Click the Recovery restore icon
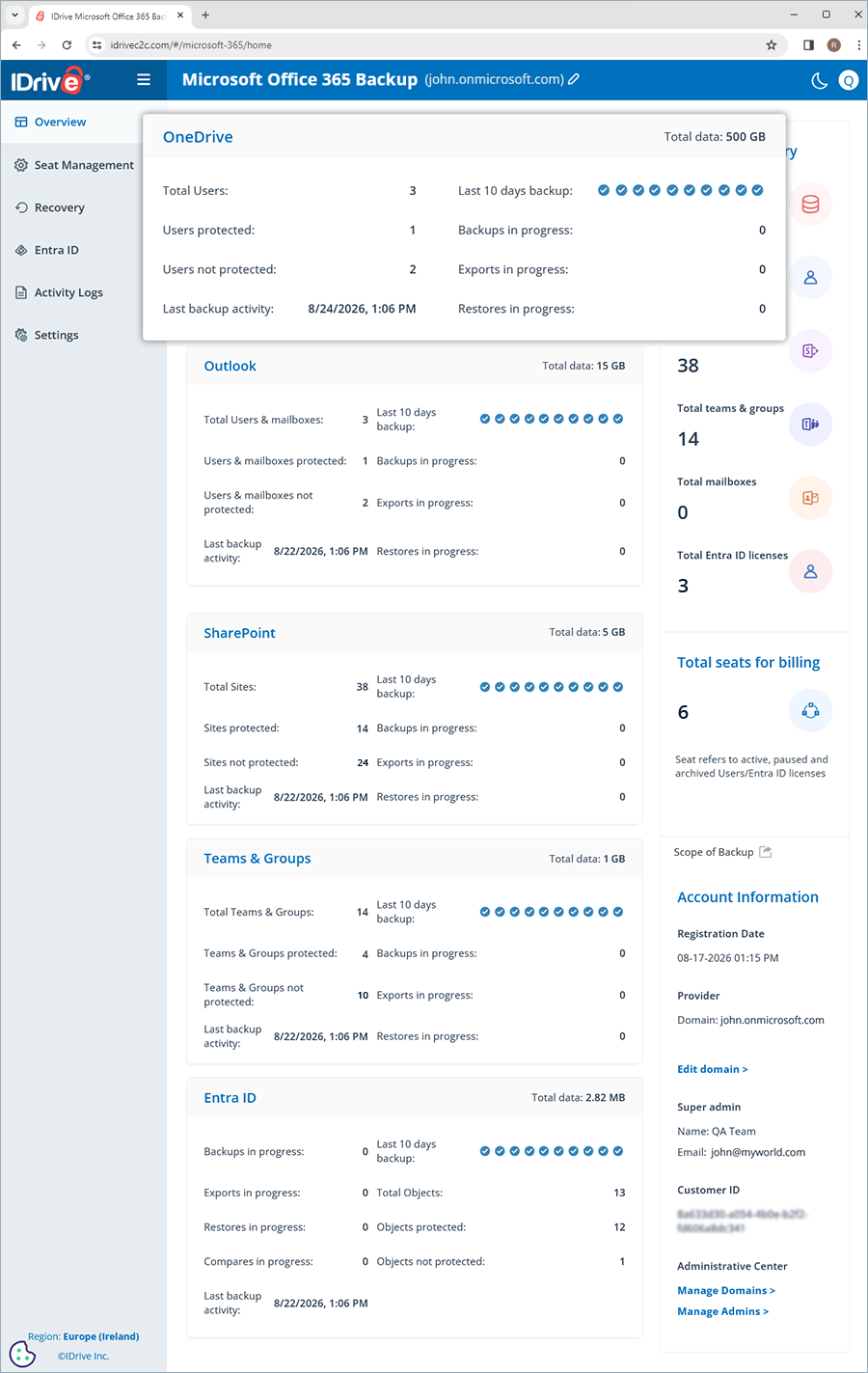 click(21, 207)
